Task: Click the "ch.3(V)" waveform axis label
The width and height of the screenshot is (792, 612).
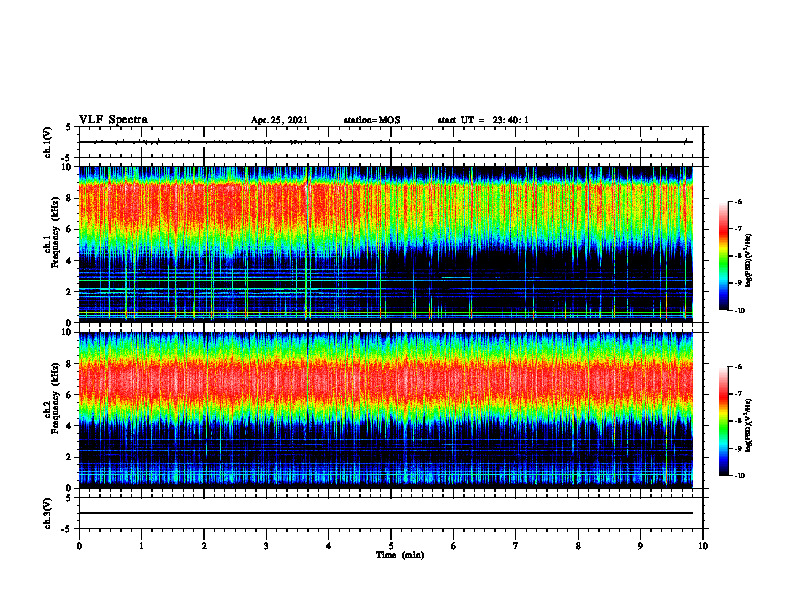Action: point(48,513)
